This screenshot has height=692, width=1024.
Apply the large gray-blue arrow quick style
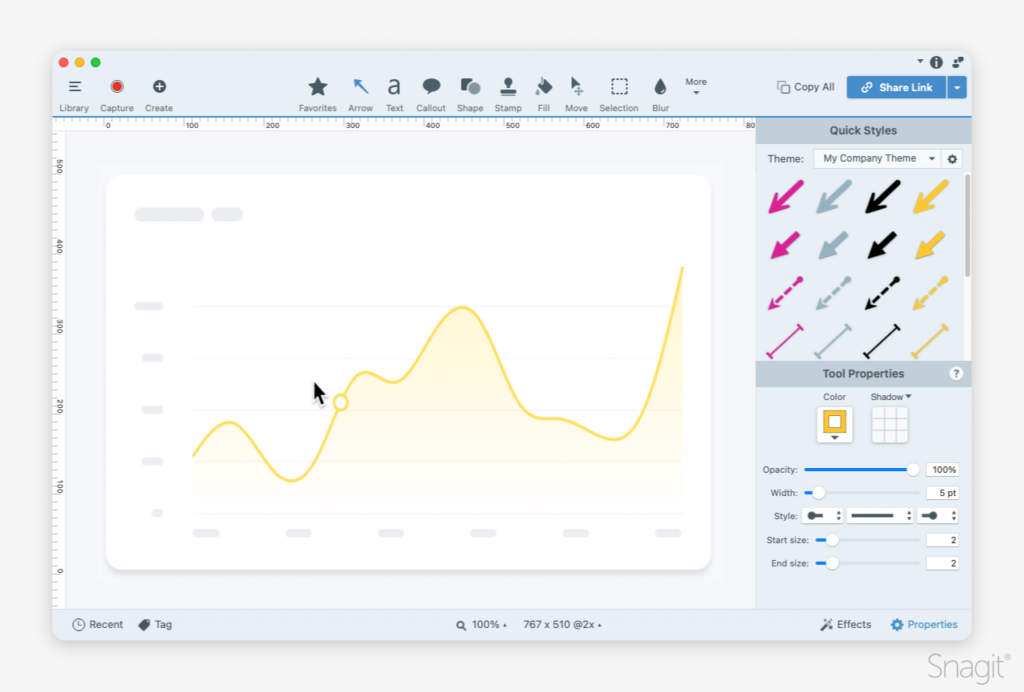click(834, 197)
